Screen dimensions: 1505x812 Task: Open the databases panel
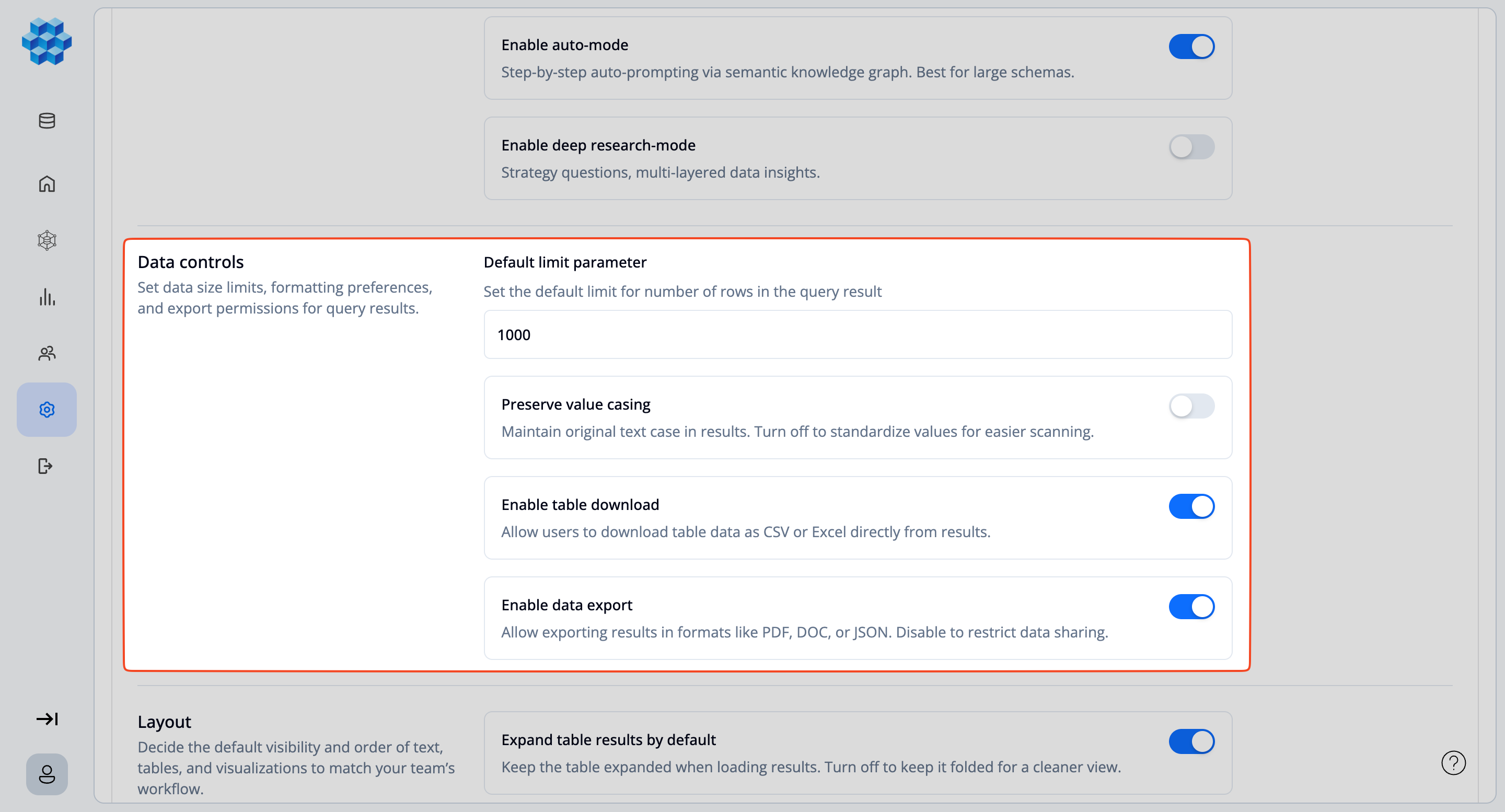(x=47, y=121)
